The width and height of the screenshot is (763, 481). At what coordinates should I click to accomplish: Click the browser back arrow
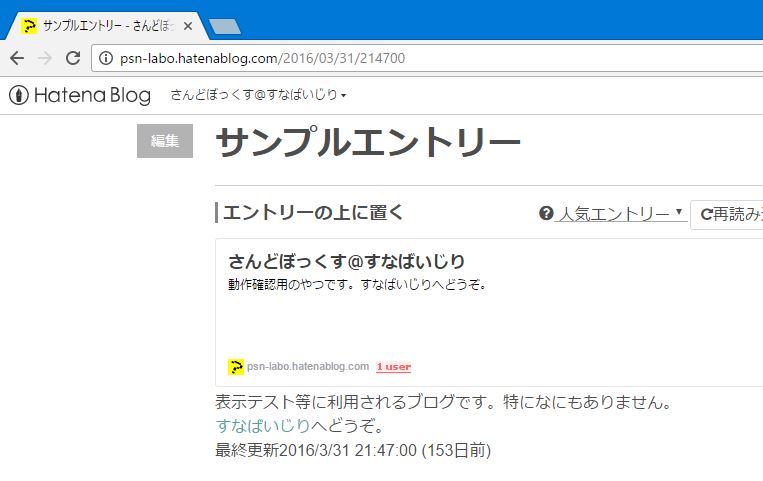tap(17, 58)
